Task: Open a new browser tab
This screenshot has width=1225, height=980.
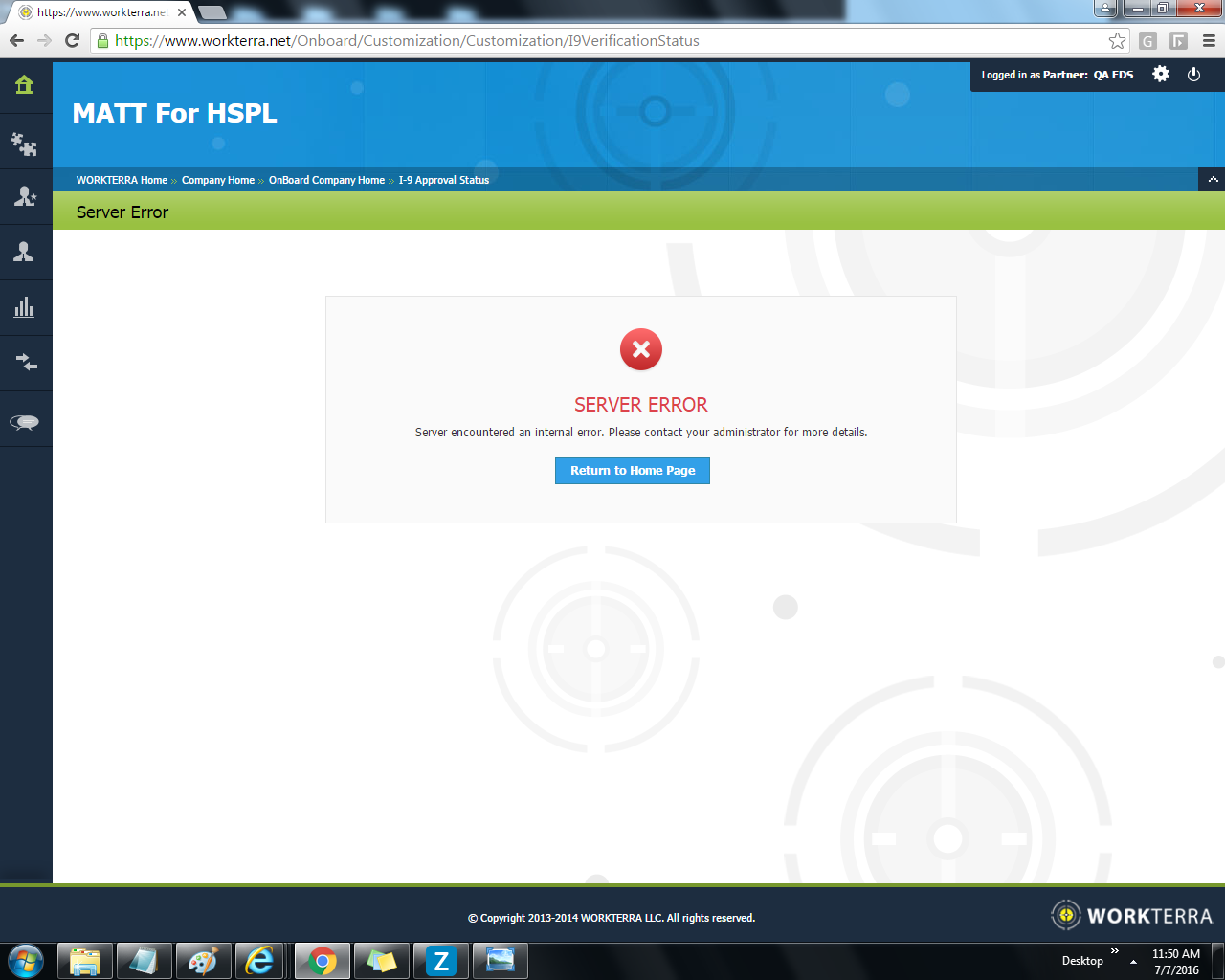Action: pyautogui.click(x=212, y=12)
